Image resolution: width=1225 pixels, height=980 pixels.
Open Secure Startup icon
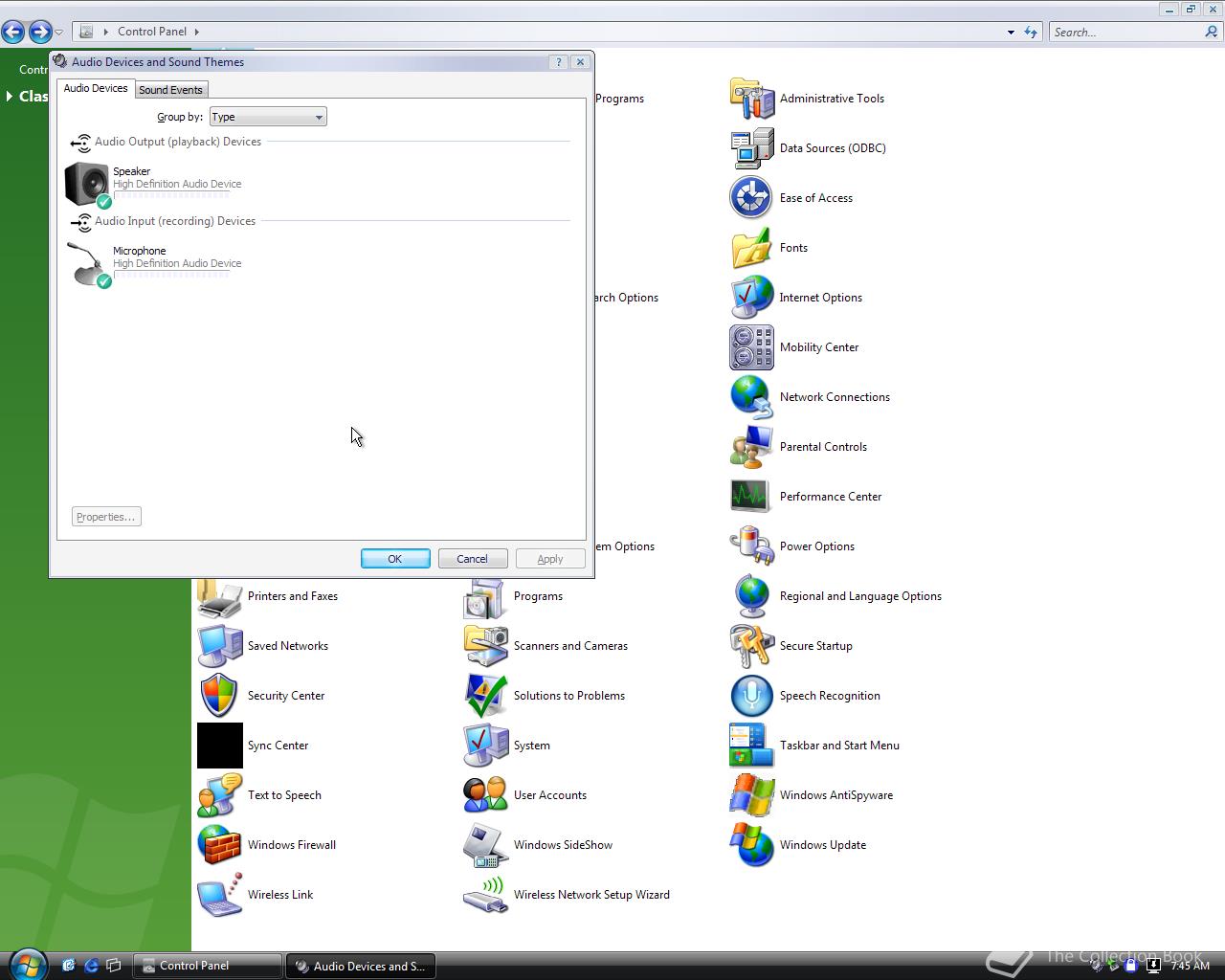pos(751,646)
